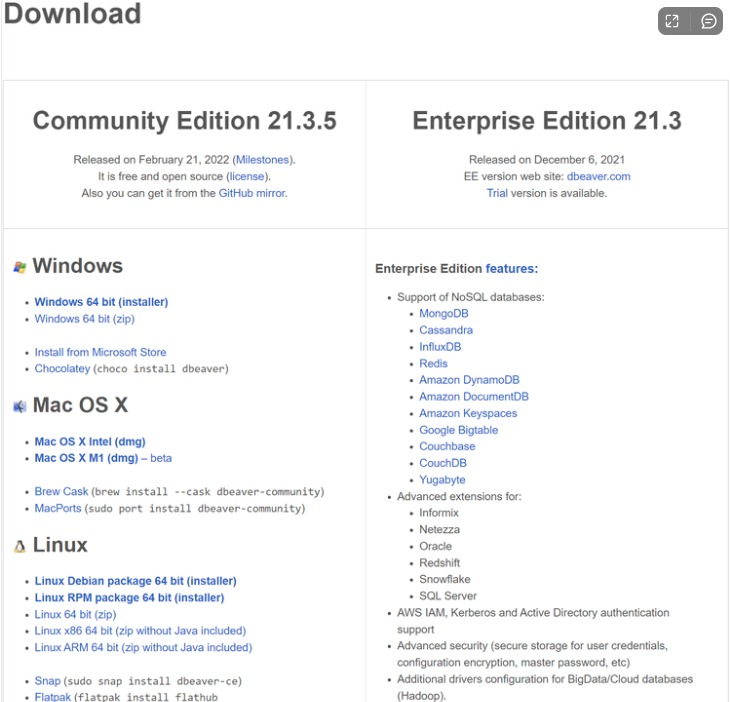Click the Trial version link

497,193
